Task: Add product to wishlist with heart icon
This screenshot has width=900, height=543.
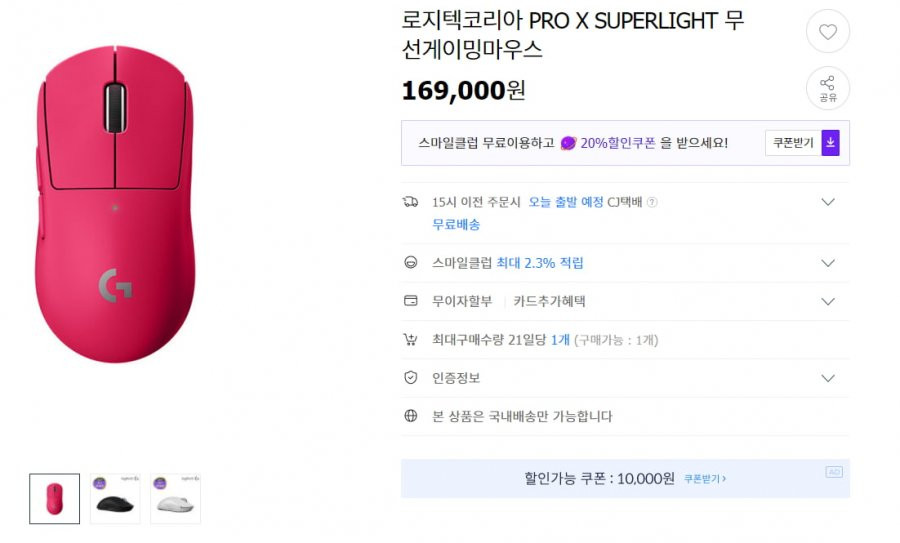Action: (828, 32)
